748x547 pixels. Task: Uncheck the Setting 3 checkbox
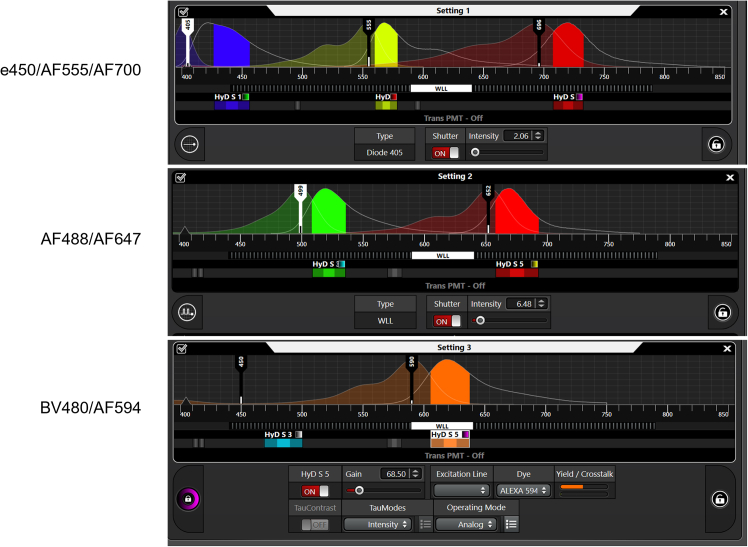[182, 348]
